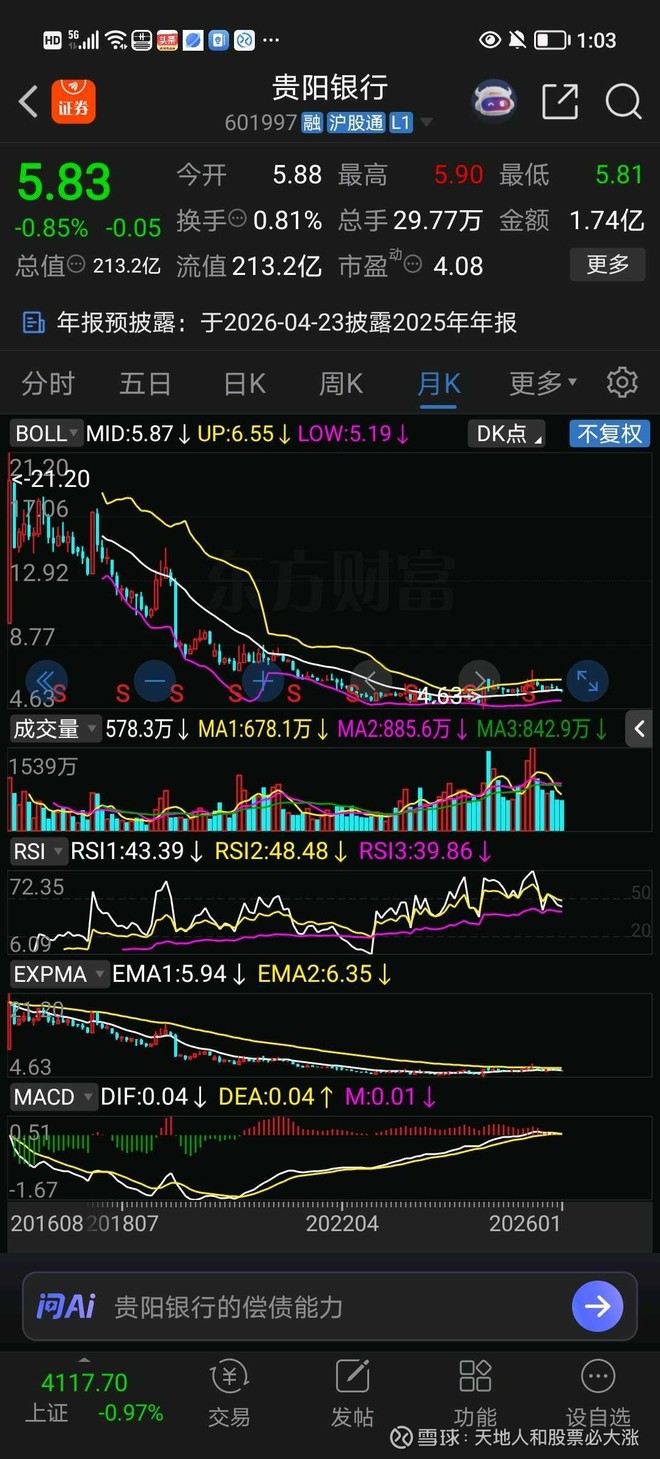Image resolution: width=660 pixels, height=1459 pixels.
Task: Tap DEA:0.04 readout on MACD row
Action: tap(276, 1096)
